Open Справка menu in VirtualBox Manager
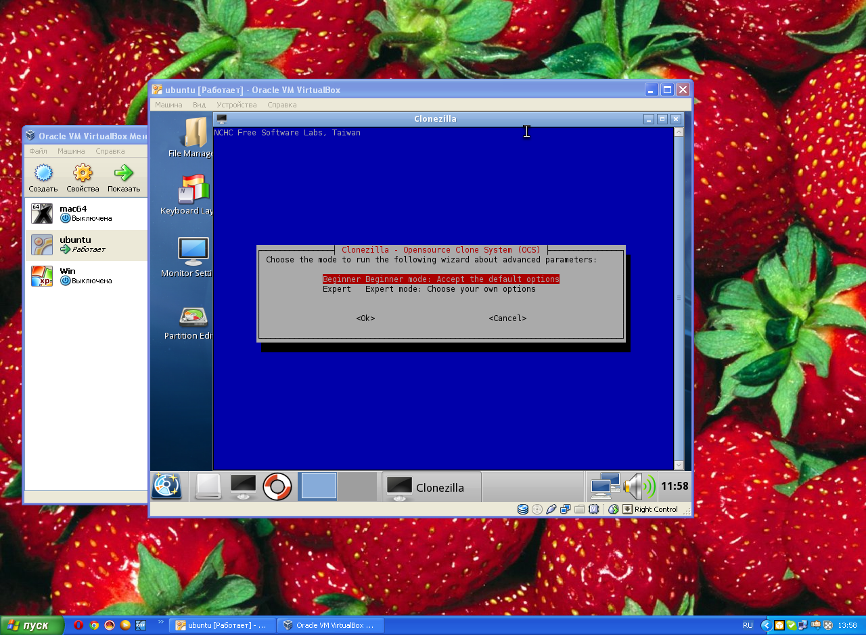 [x=110, y=151]
